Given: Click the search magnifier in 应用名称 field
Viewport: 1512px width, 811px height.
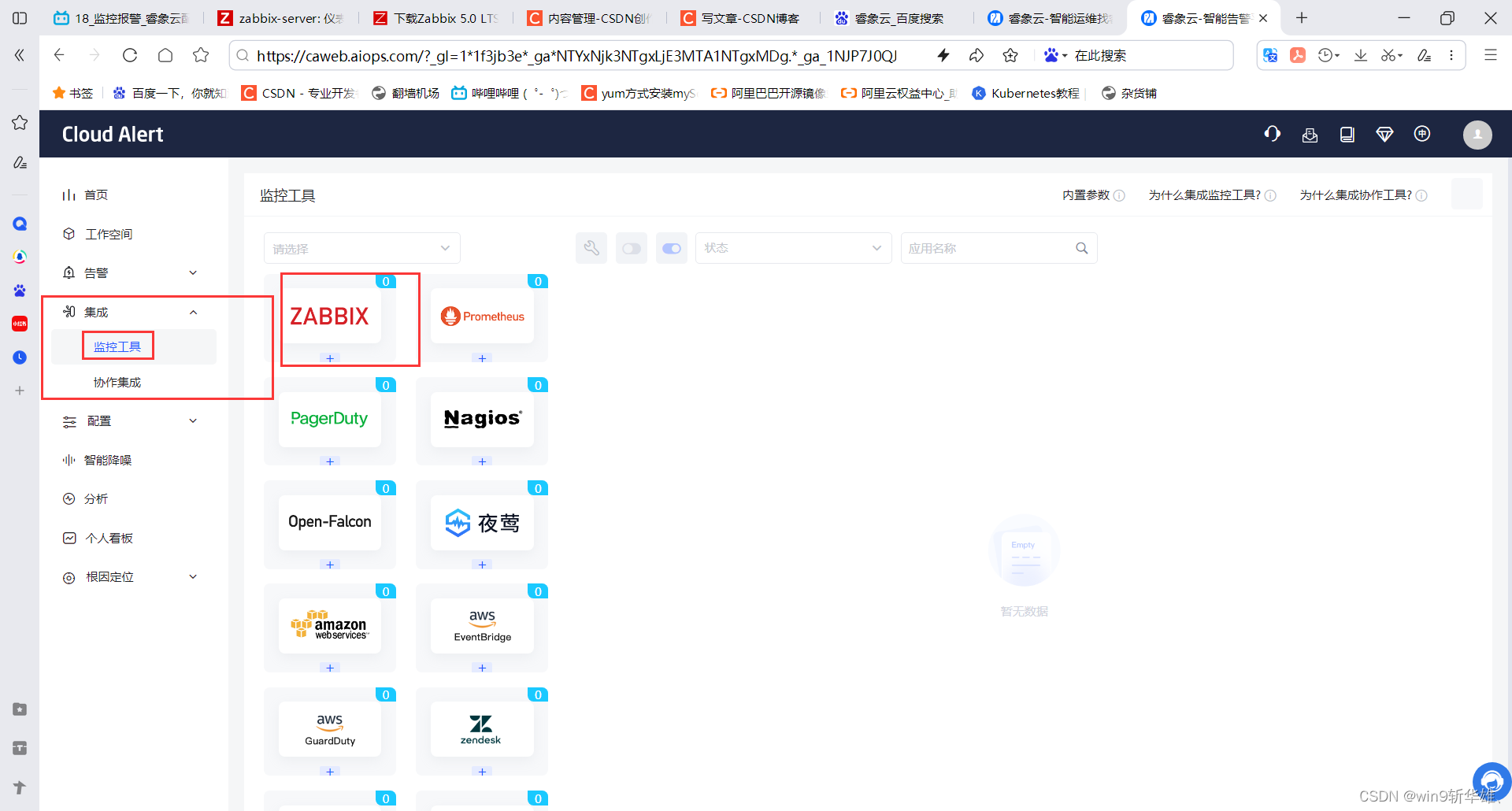Looking at the screenshot, I should 1082,248.
